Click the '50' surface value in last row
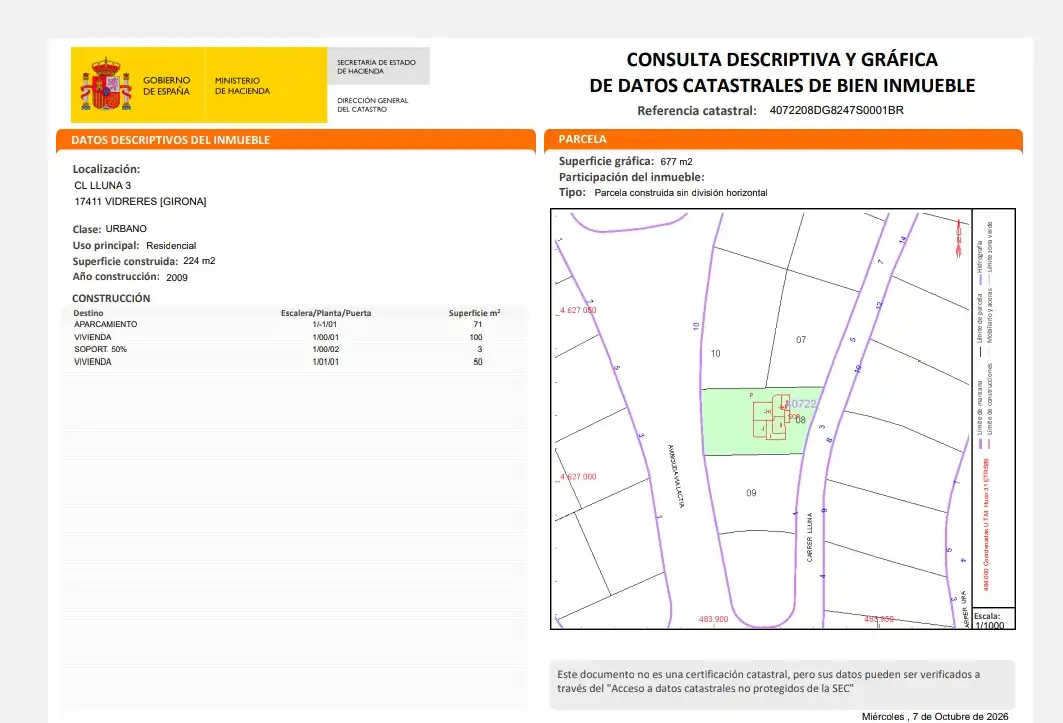Screen dimensions: 1063x723 [x=478, y=362]
